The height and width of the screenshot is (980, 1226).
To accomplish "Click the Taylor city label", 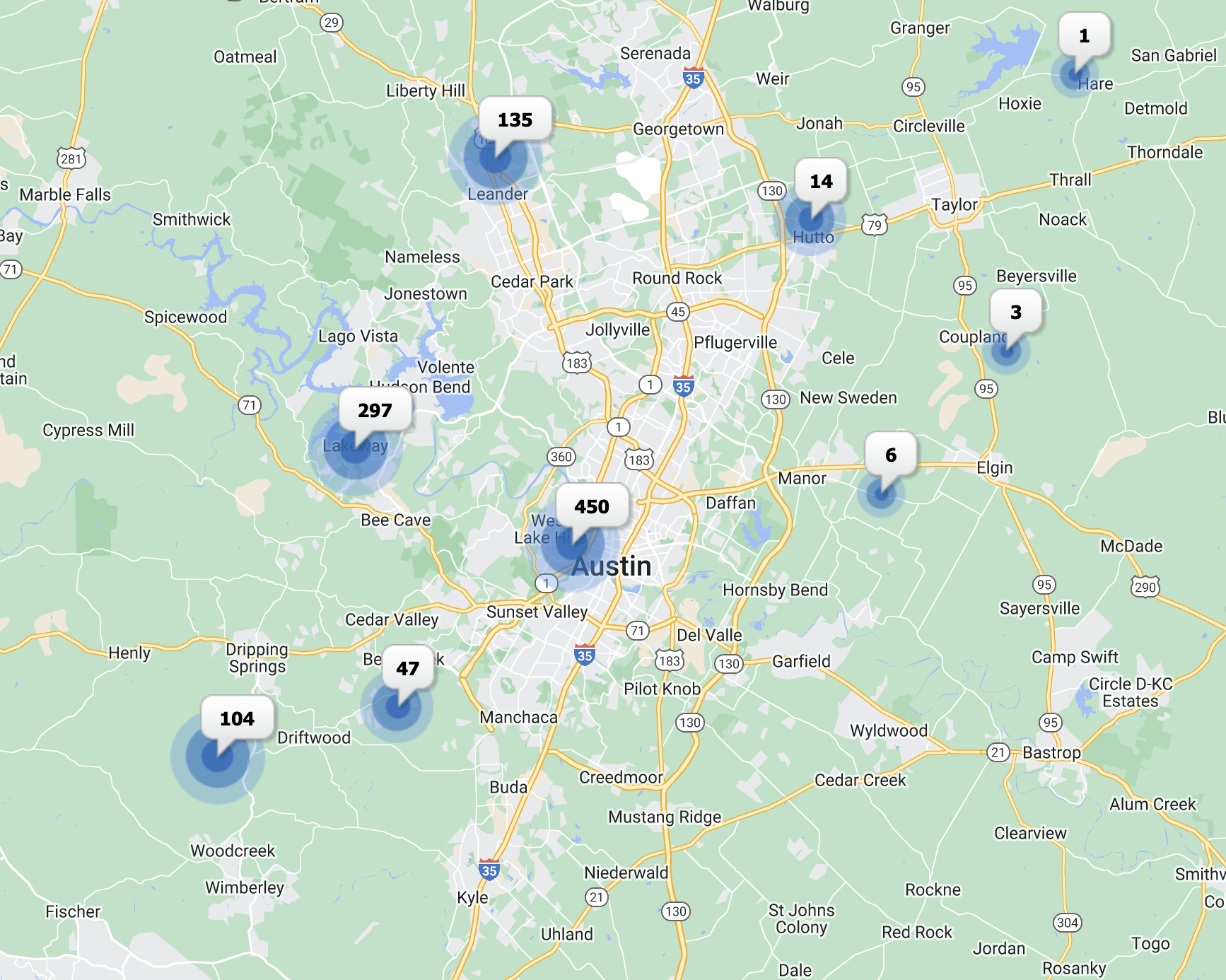I will coord(954,205).
